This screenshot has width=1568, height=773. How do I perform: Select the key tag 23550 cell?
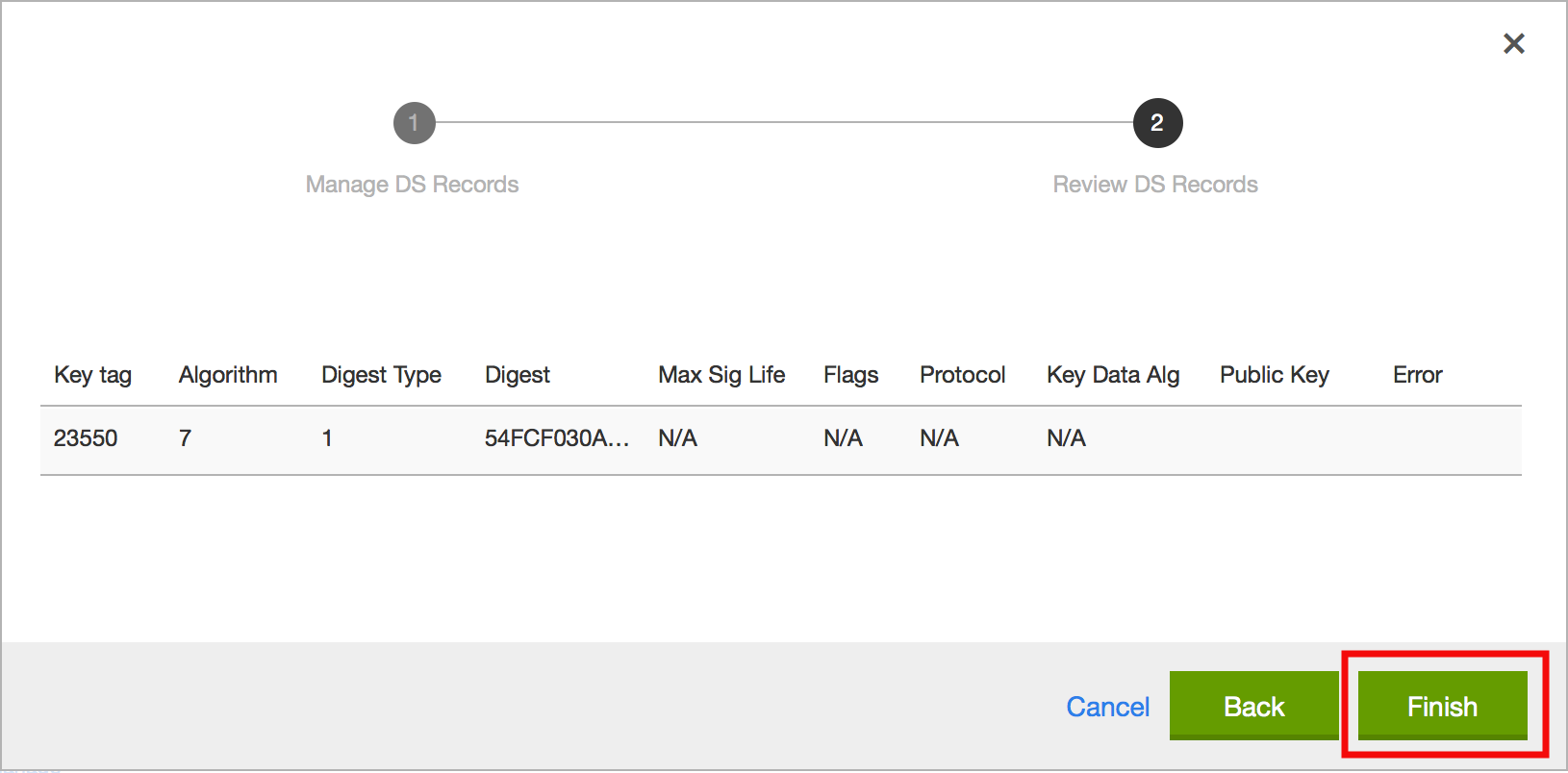(86, 438)
